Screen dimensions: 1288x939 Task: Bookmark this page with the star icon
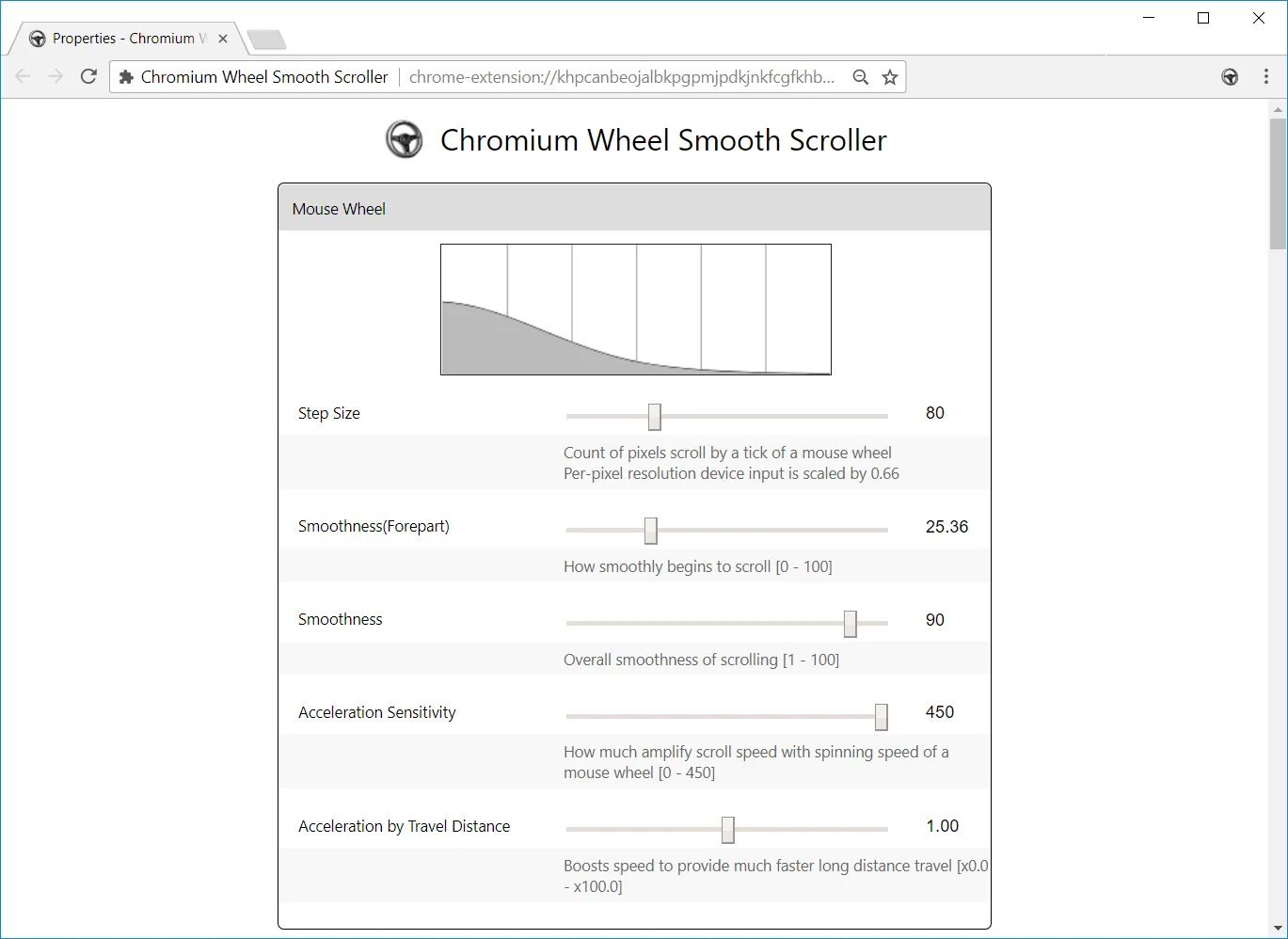pos(889,76)
